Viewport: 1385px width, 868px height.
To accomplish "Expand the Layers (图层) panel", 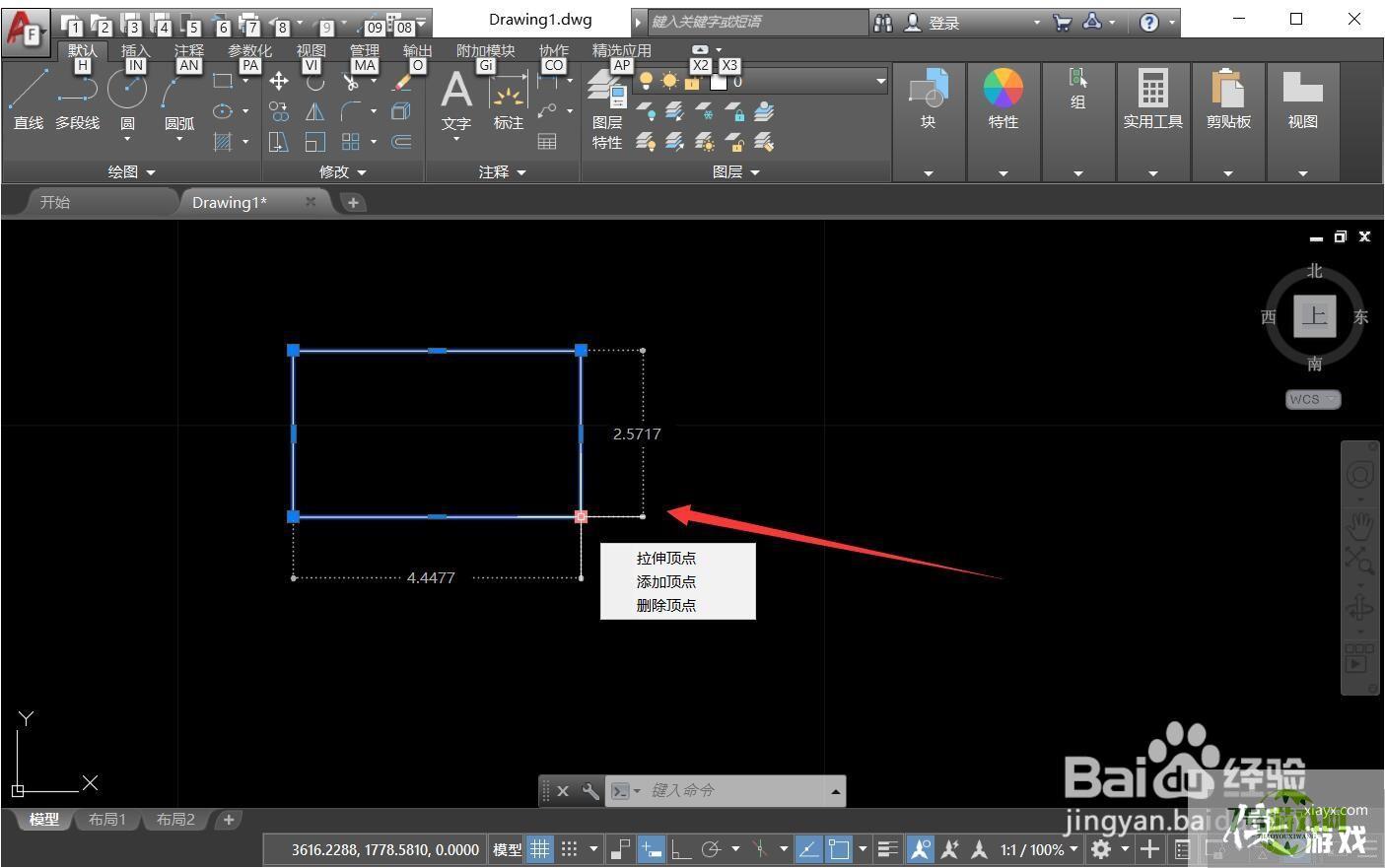I will (735, 171).
